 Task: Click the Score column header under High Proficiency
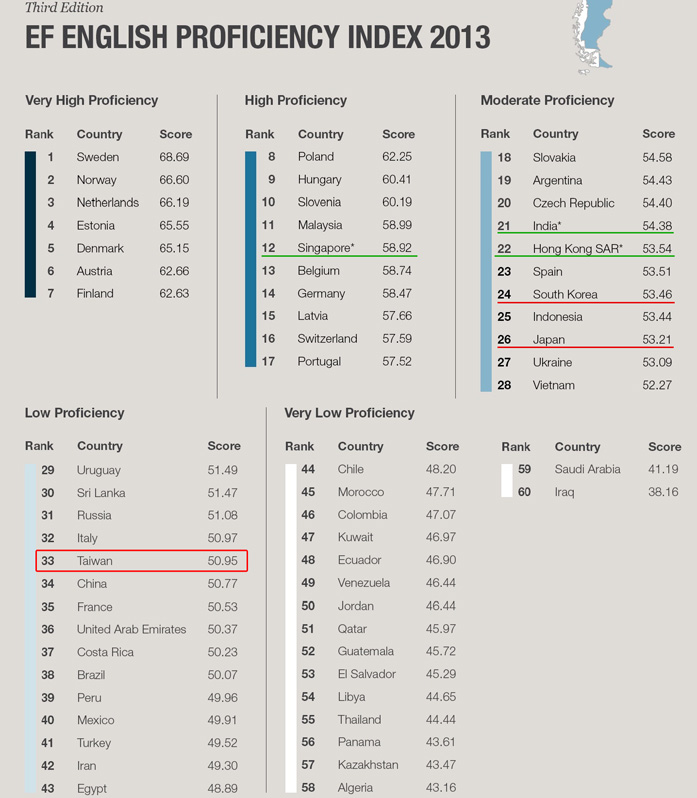click(398, 134)
